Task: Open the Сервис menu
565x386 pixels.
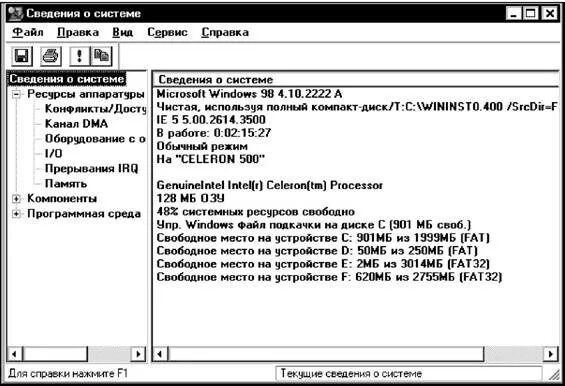Action: click(x=167, y=32)
